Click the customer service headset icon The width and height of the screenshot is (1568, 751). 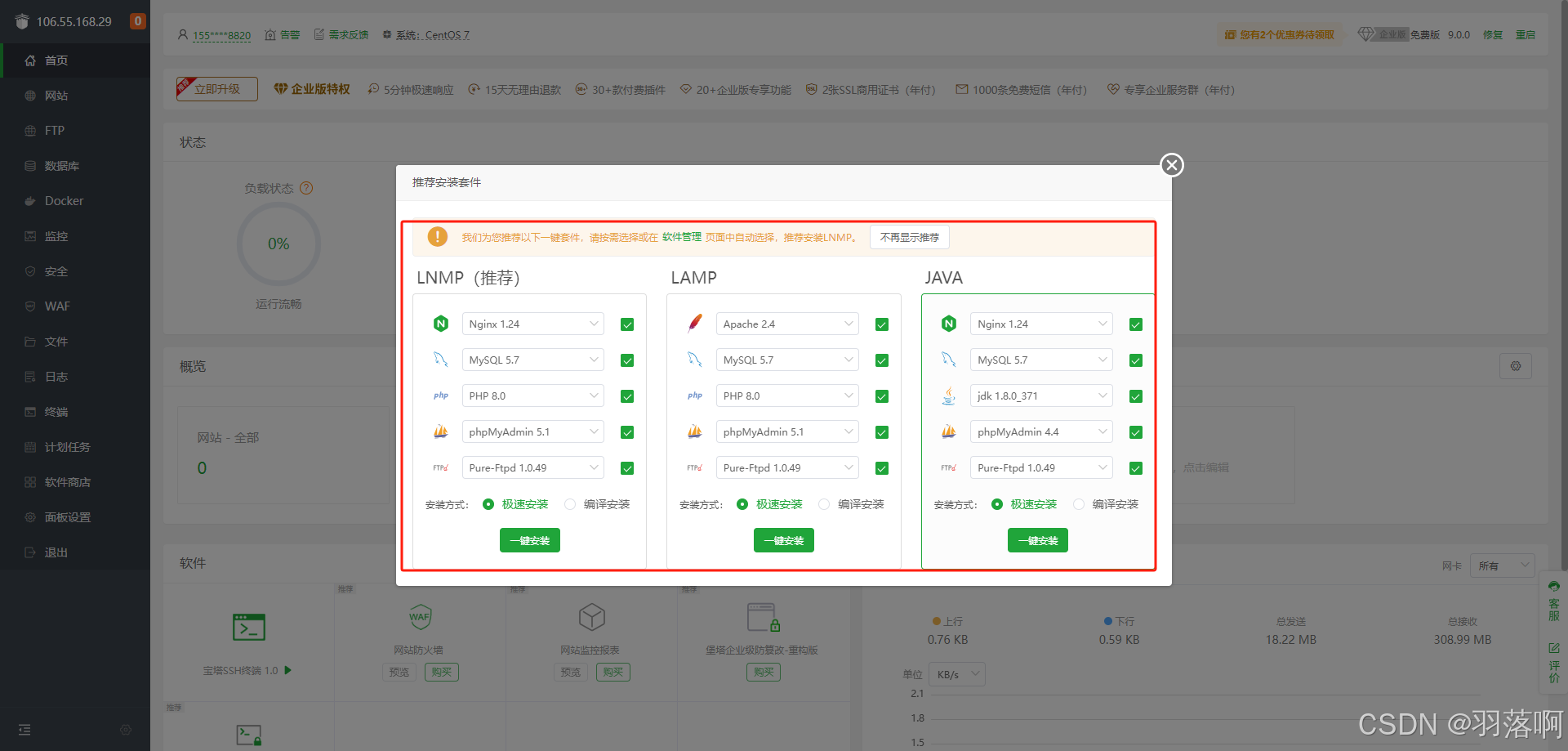[1554, 587]
